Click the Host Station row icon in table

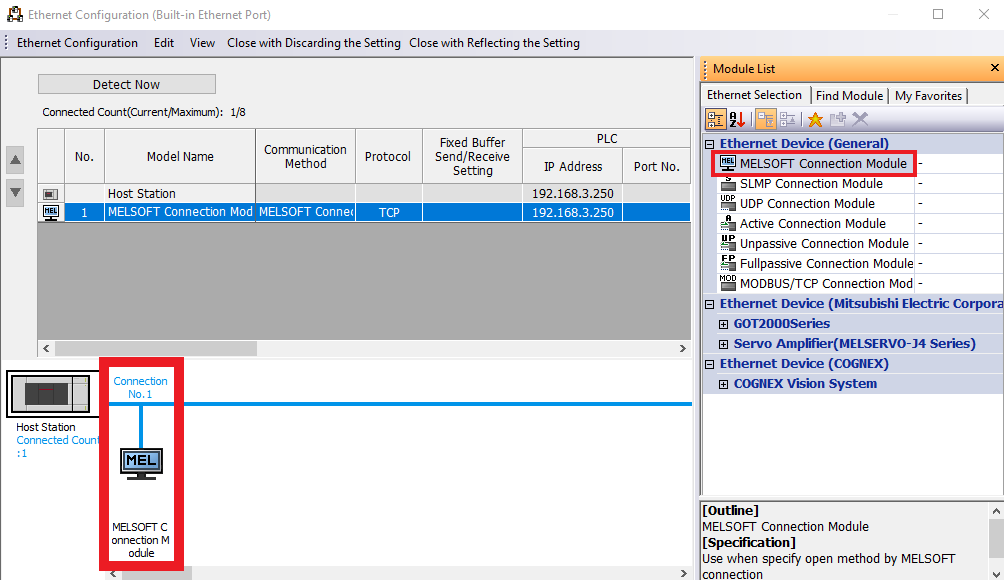51,193
